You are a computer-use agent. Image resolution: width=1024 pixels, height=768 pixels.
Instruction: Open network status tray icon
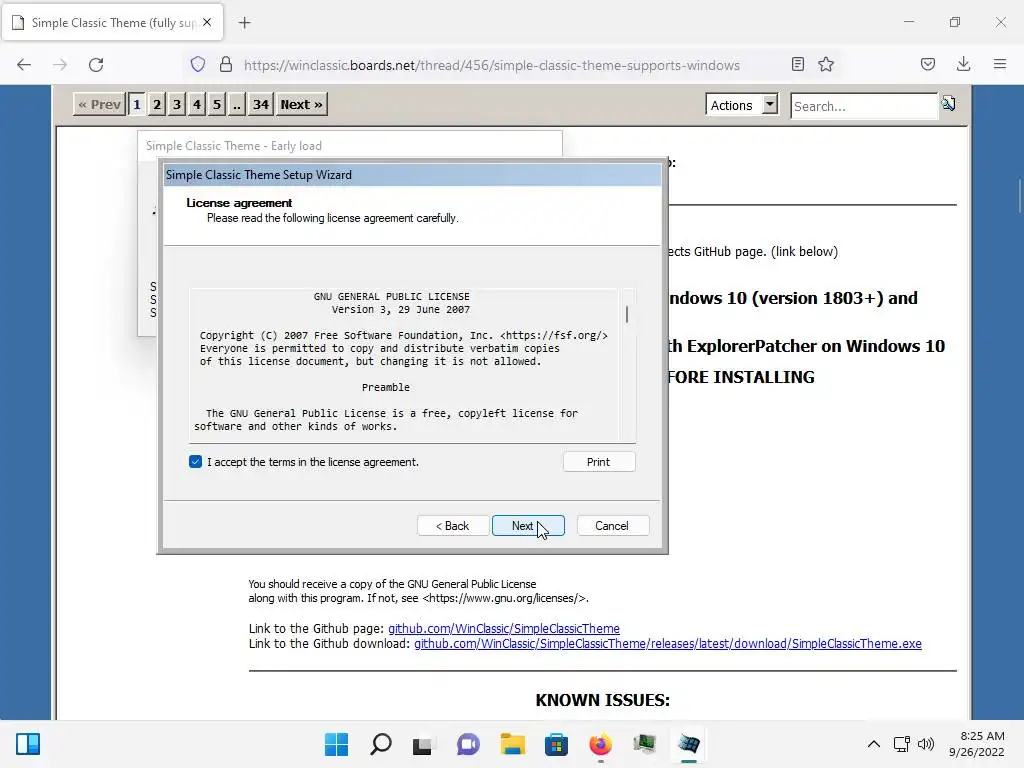(x=902, y=744)
